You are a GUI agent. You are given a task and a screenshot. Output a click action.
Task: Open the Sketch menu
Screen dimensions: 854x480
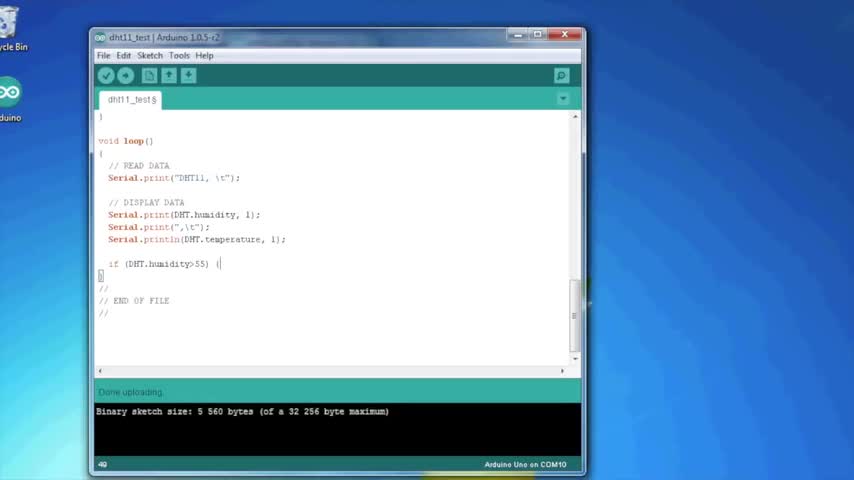(150, 56)
